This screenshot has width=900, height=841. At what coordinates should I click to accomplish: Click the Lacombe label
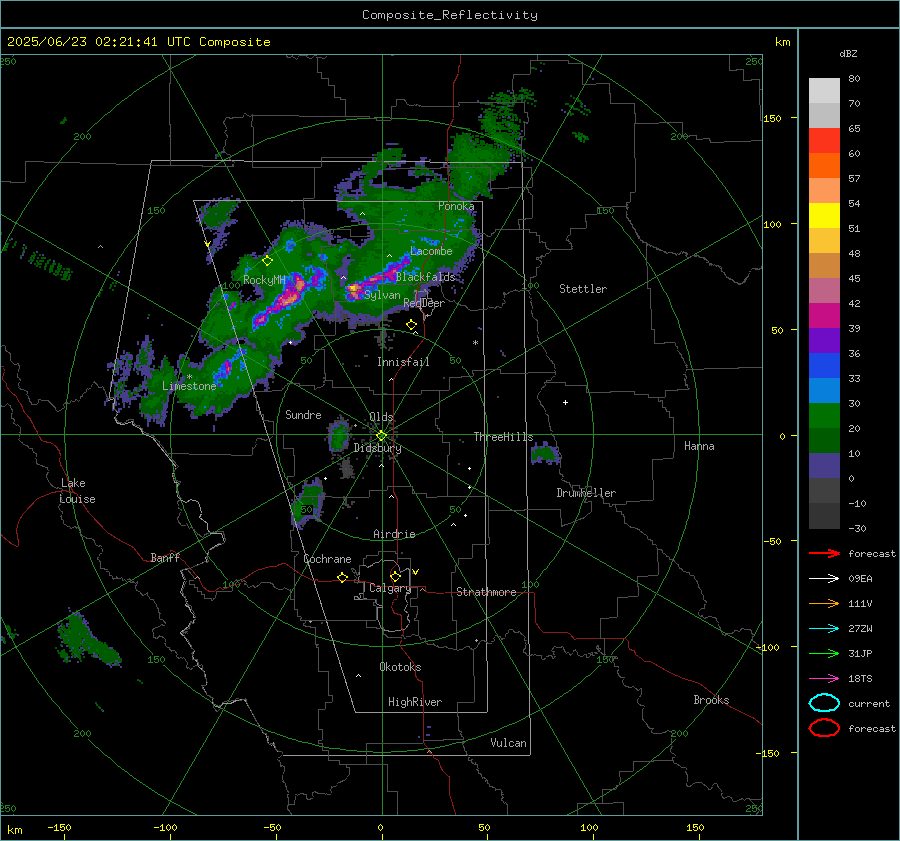[431, 251]
